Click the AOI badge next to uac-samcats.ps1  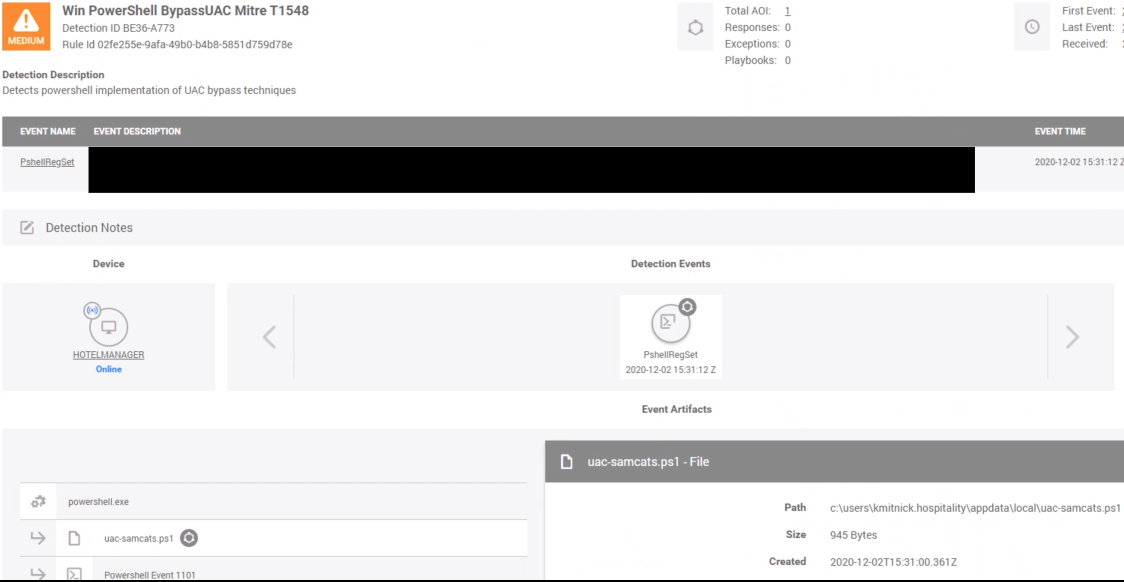(x=189, y=538)
